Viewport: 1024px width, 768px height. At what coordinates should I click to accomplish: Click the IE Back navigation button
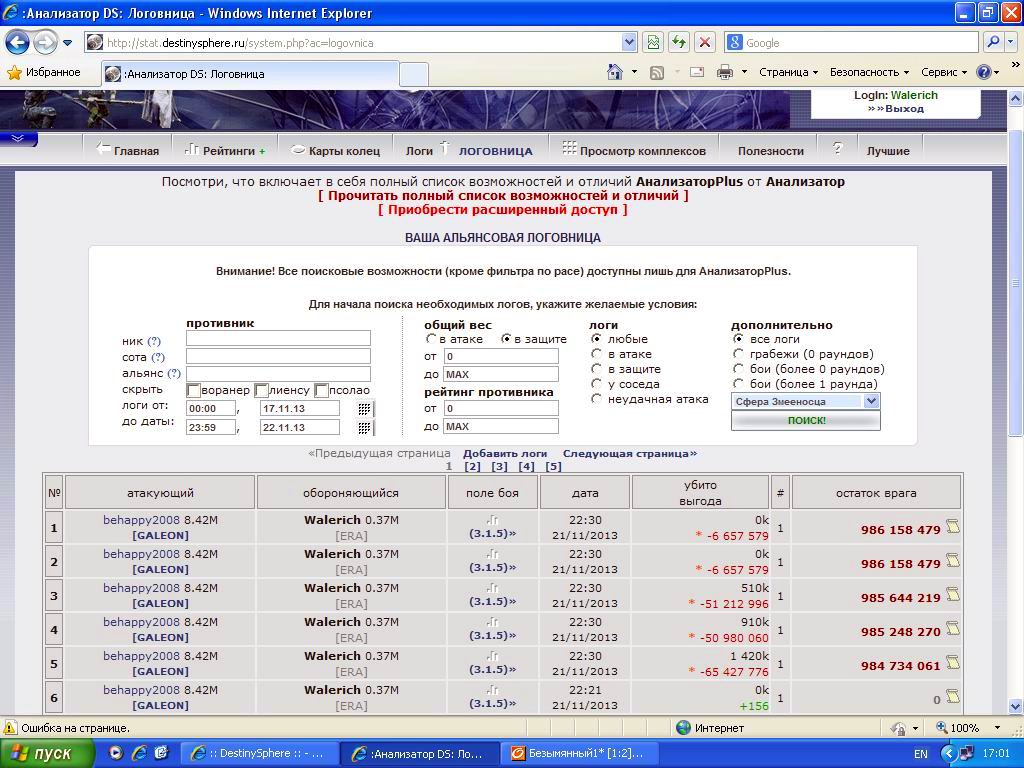tap(18, 42)
